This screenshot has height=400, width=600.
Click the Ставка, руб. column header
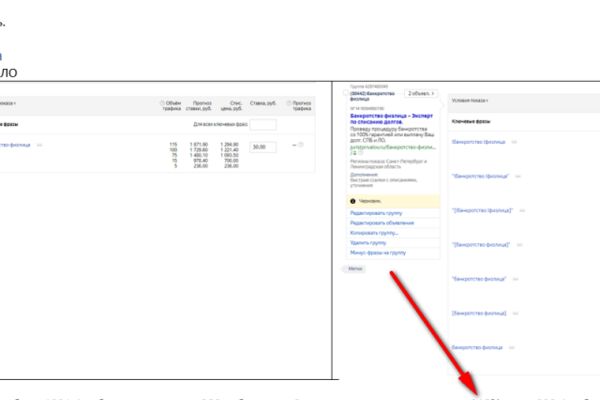tap(263, 103)
